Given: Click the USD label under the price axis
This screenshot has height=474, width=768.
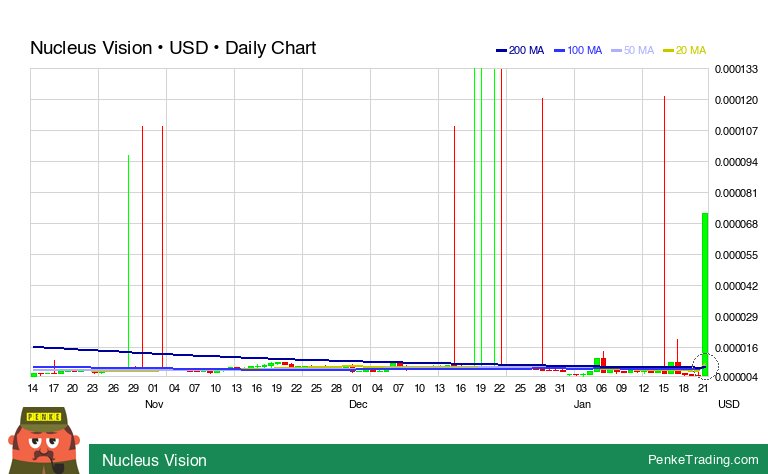Looking at the screenshot, I should point(728,404).
